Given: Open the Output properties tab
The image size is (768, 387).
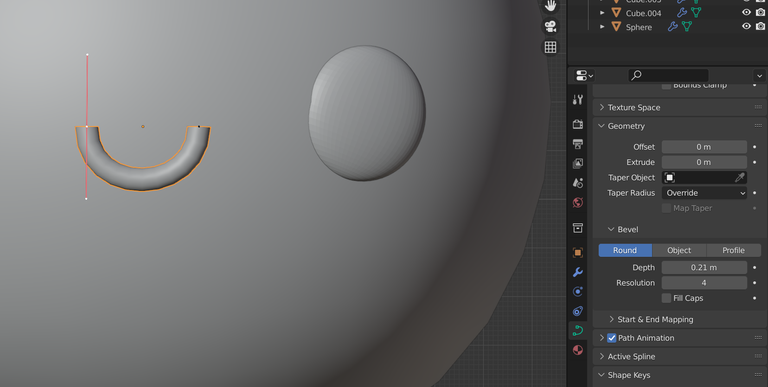Looking at the screenshot, I should click(578, 144).
